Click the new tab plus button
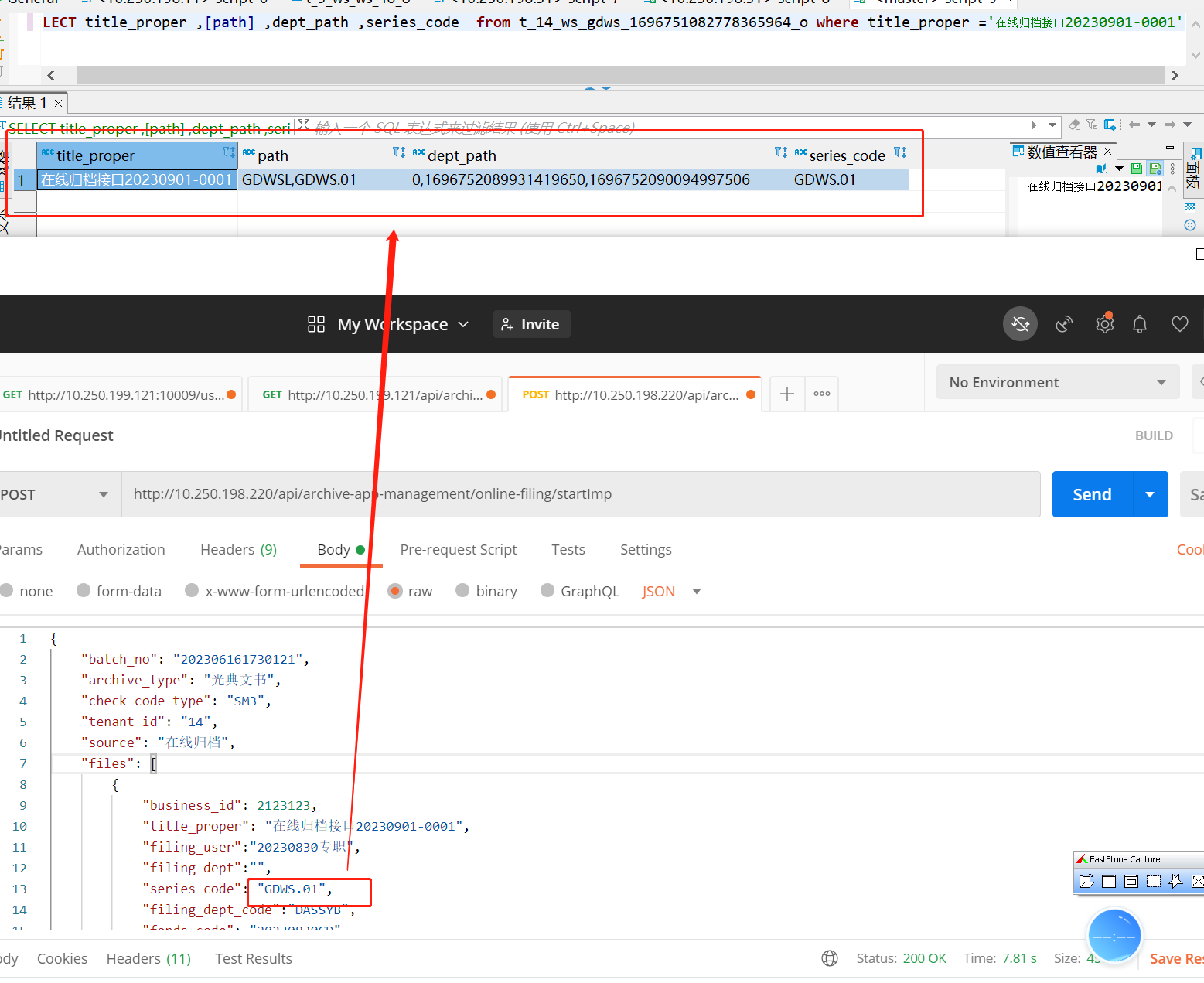Image resolution: width=1204 pixels, height=983 pixels. click(x=787, y=394)
